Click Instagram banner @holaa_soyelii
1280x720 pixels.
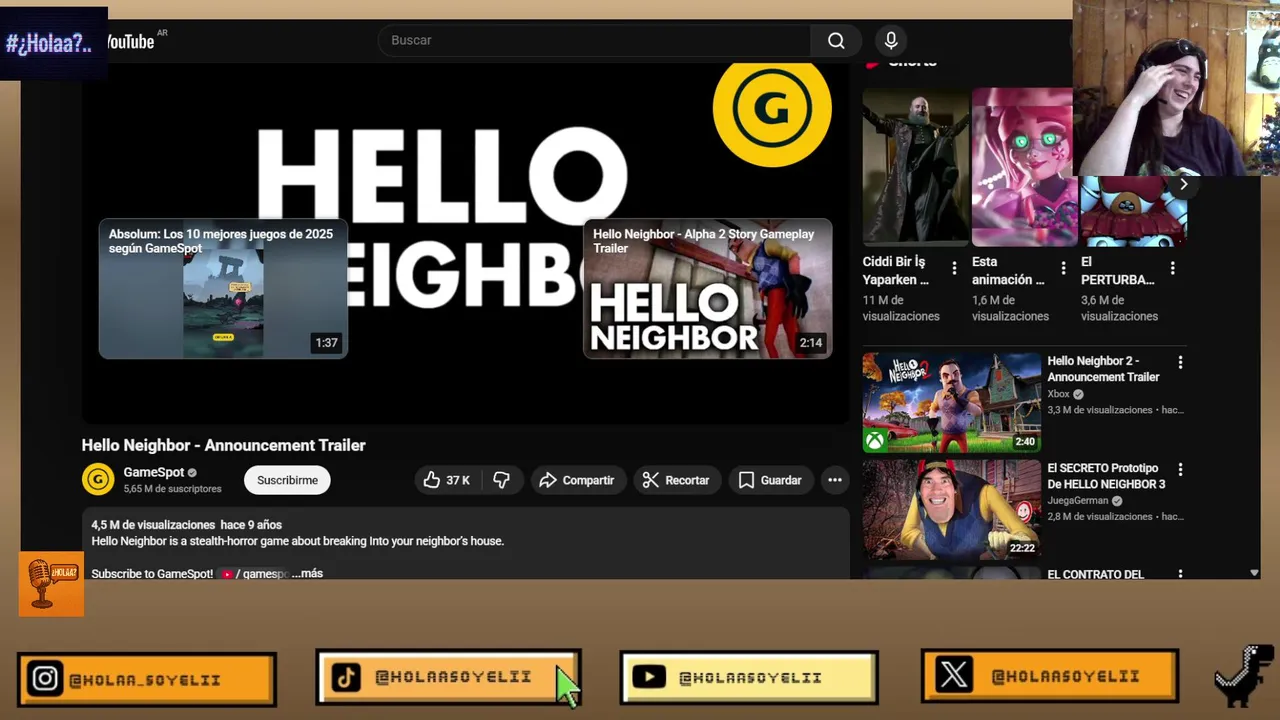click(x=147, y=680)
